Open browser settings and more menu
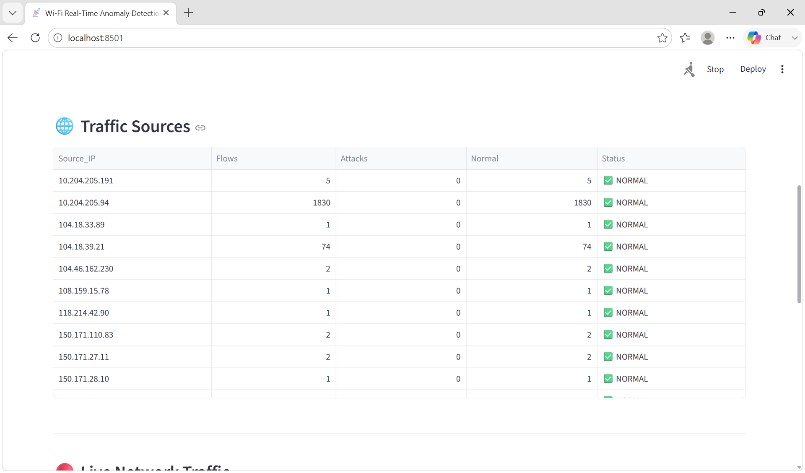 (x=730, y=37)
